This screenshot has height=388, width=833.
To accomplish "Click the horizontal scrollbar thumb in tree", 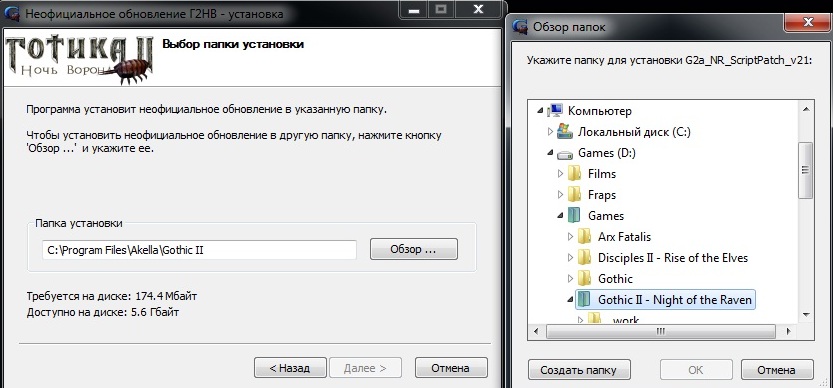I will tap(660, 332).
